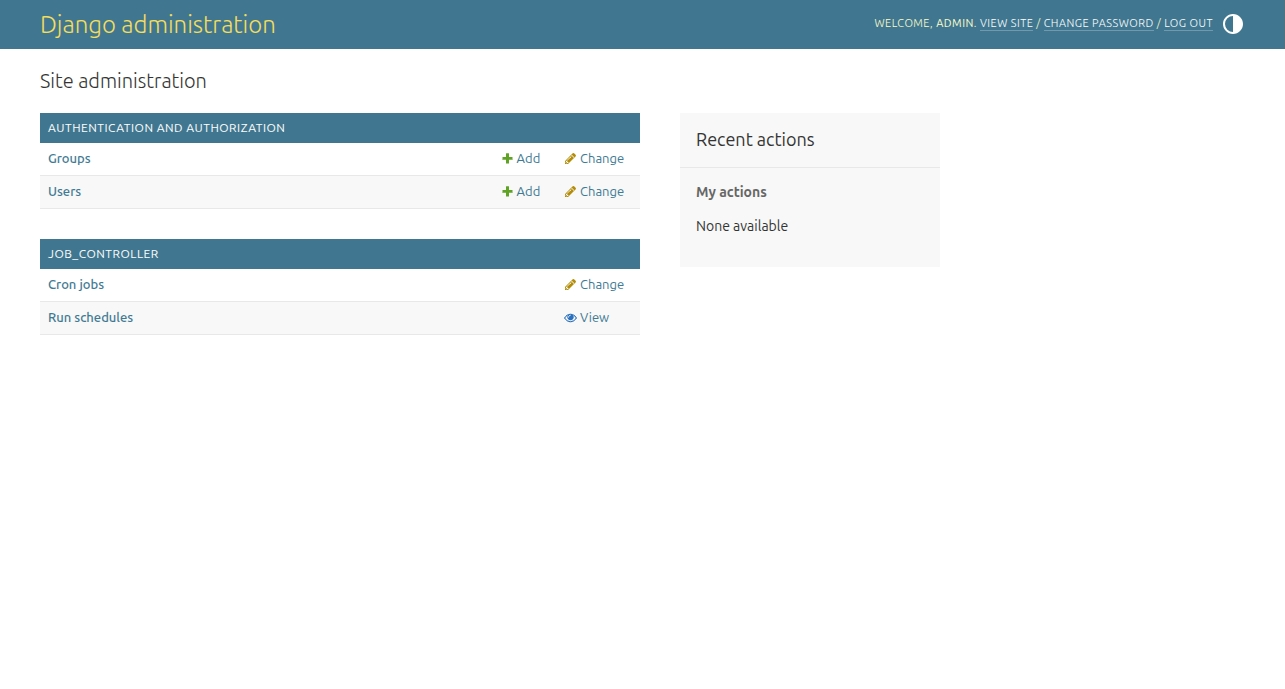
Task: Click Change for the Cron jobs row
Action: (x=594, y=285)
